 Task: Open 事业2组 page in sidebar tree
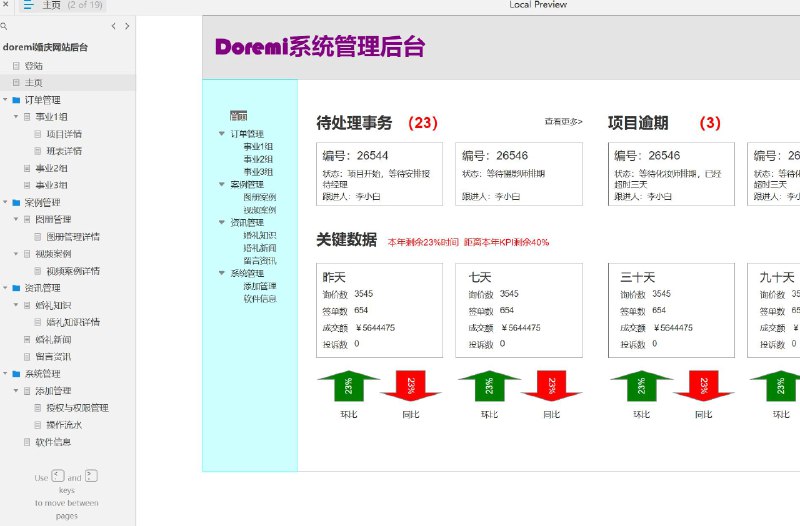coord(51,168)
